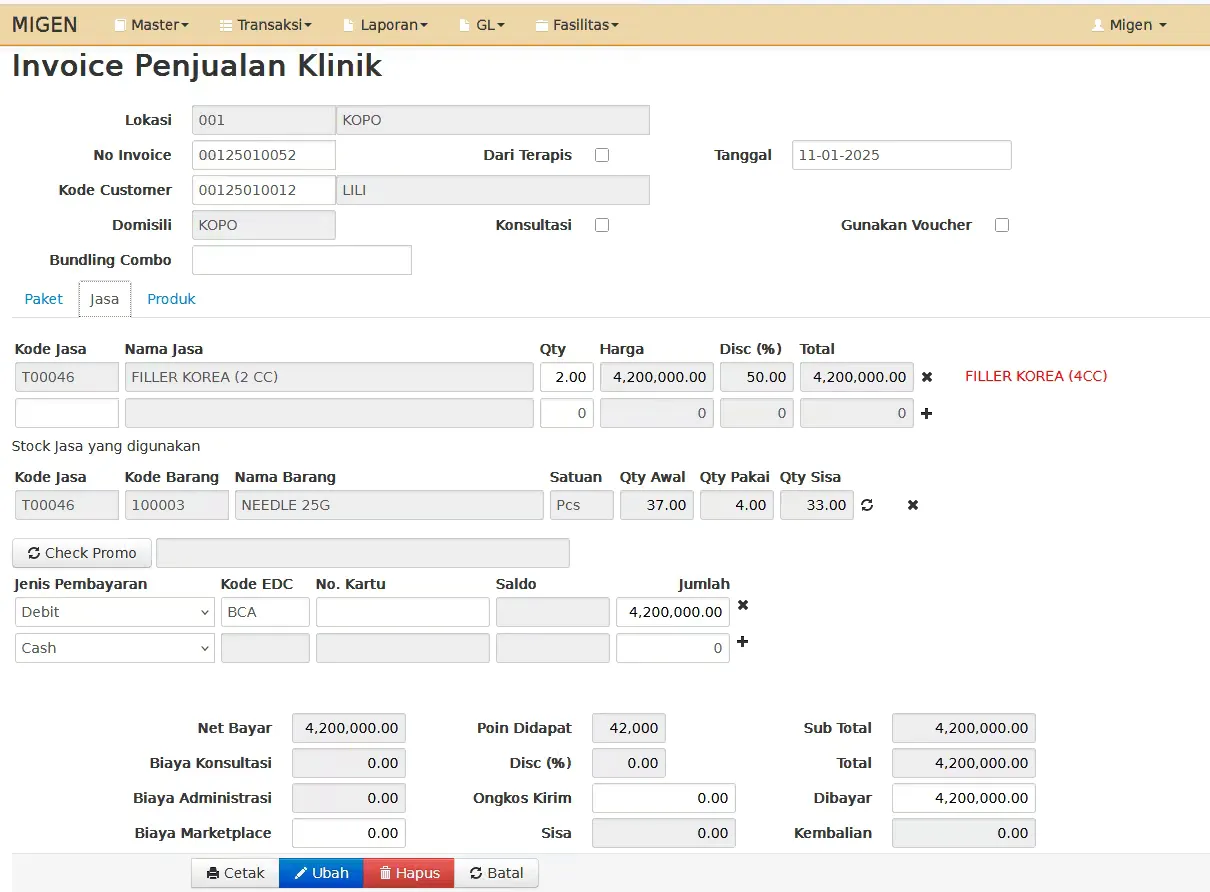Screen dimensions: 1210x892
Task: Click the Net Bayar field
Action: (349, 728)
